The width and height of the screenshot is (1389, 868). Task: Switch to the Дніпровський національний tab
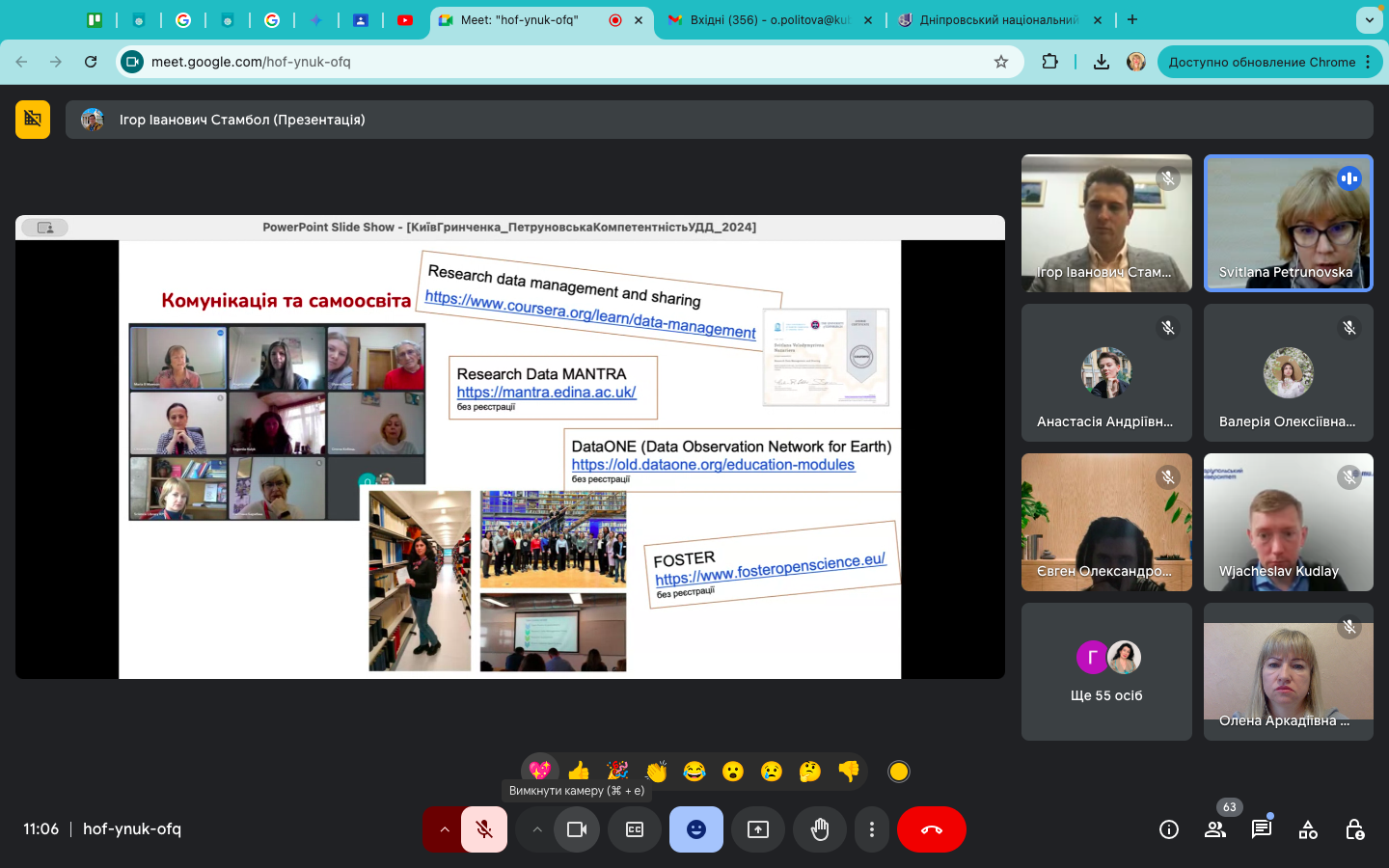pos(998,19)
